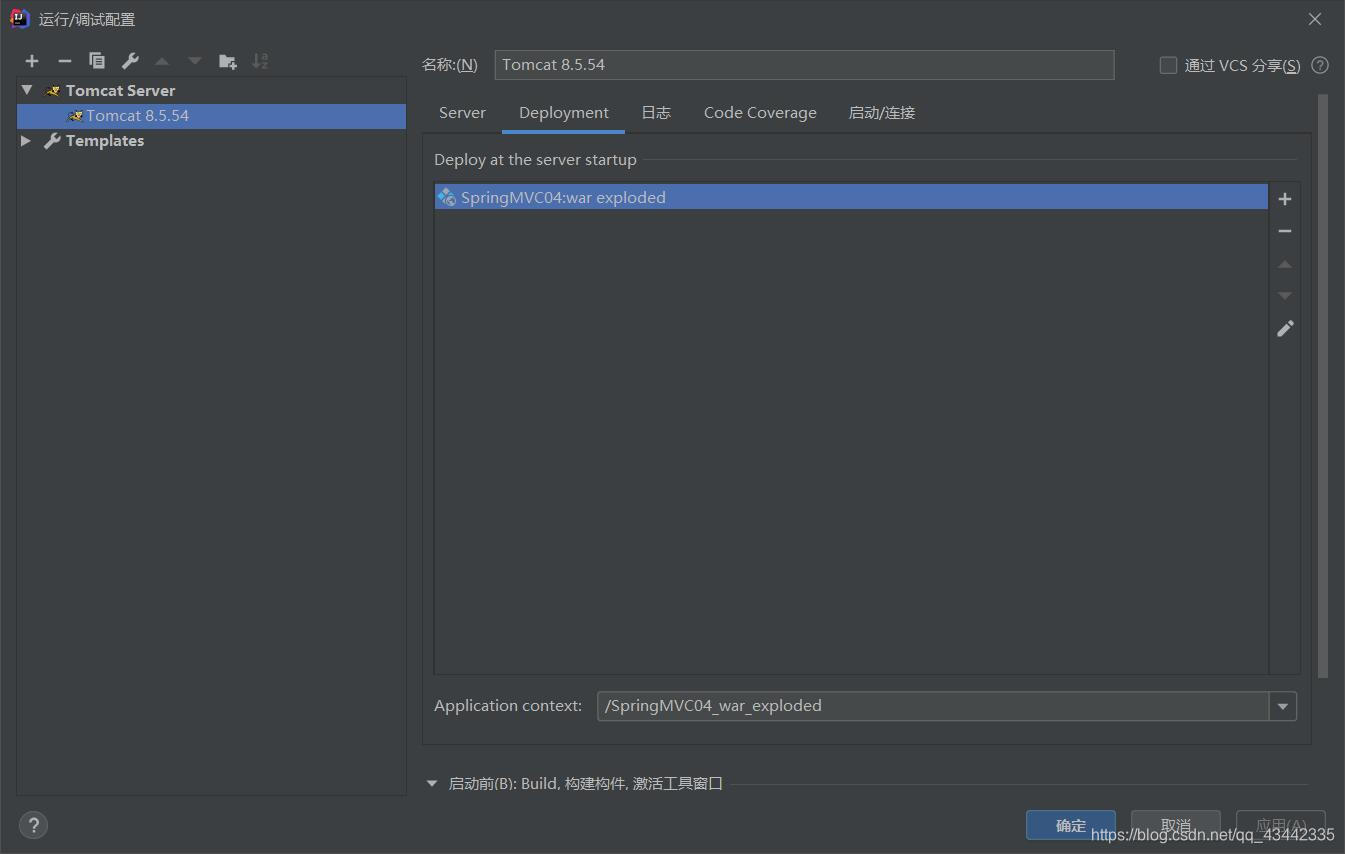Open edit templates wrench icon in toolbar
Screen dimensions: 1345x854
click(130, 61)
